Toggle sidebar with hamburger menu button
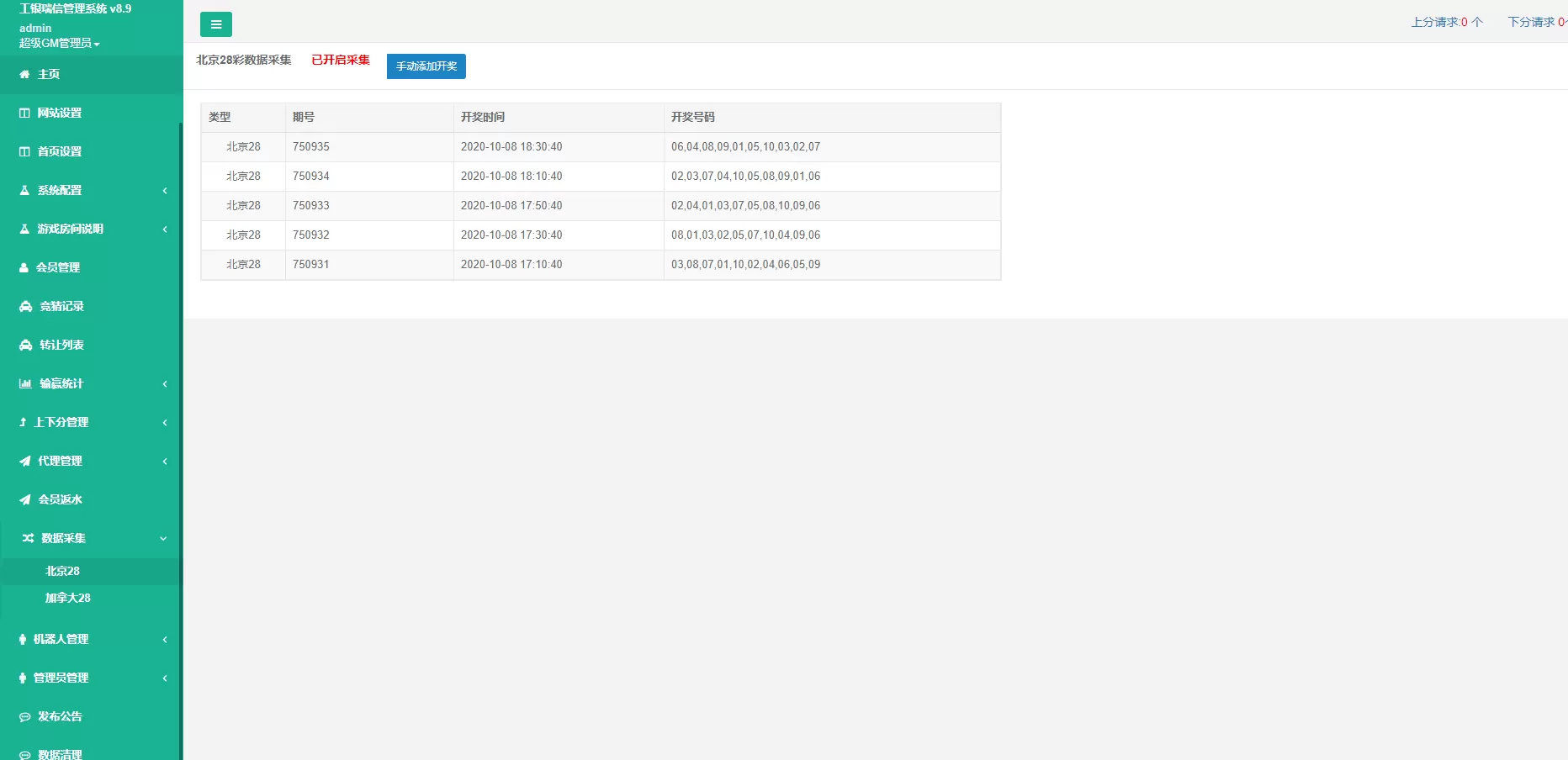 pos(216,24)
